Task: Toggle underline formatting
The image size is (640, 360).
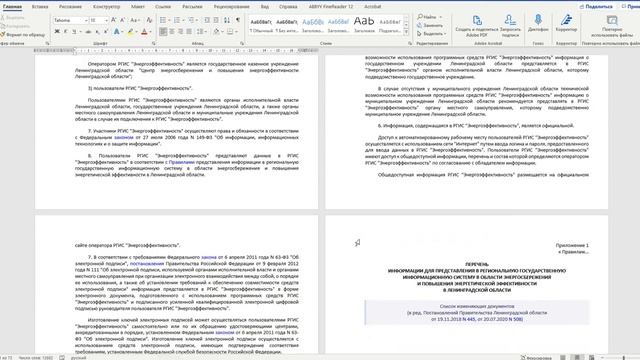Action: [74, 31]
